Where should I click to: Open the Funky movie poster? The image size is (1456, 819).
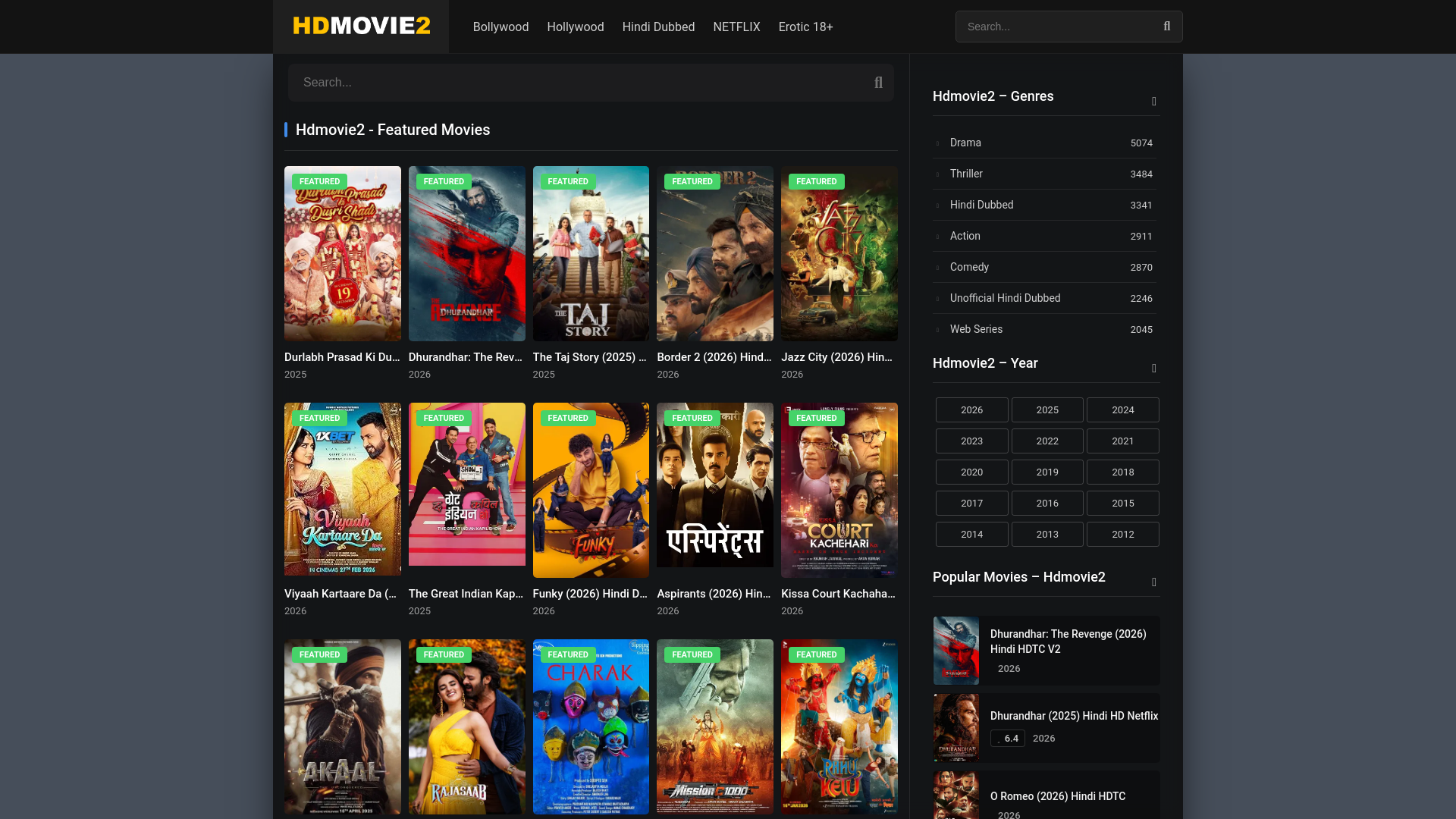coord(591,490)
